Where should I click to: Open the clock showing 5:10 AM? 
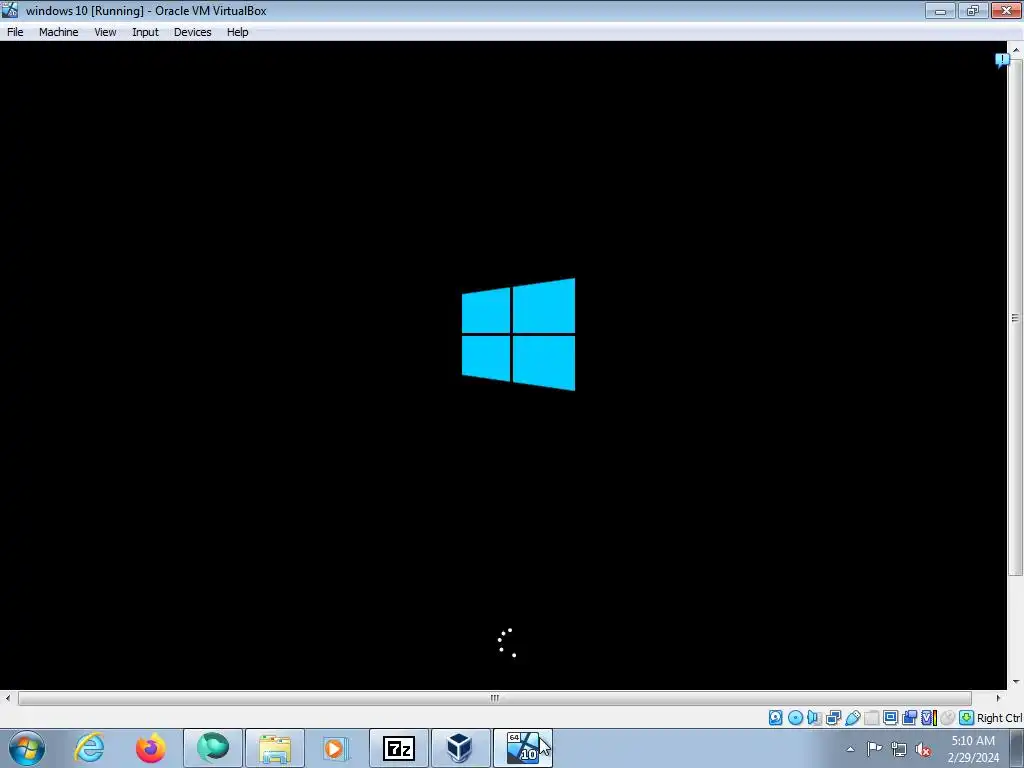click(x=973, y=748)
